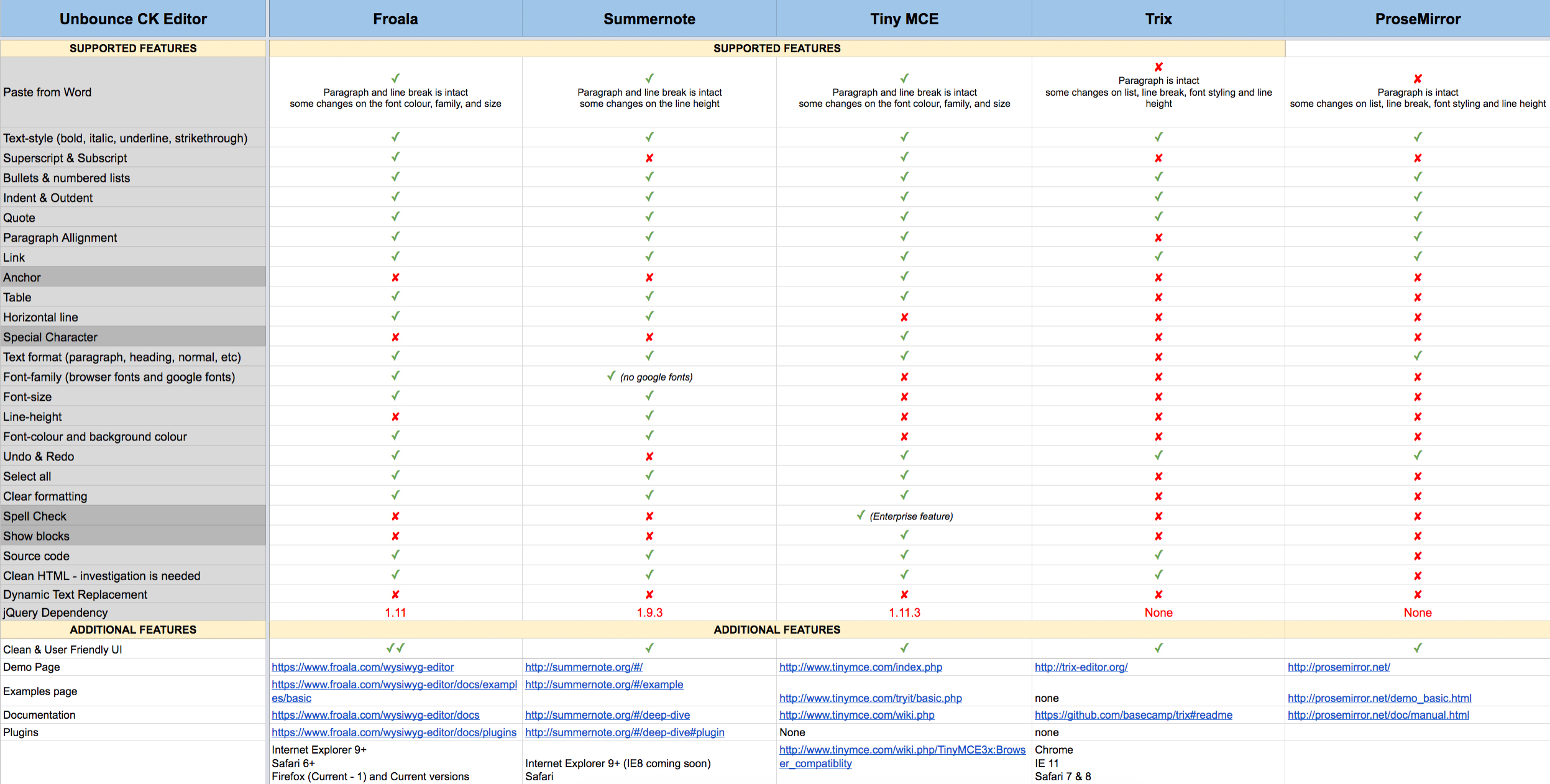Open the TinyMCE wiki.php documentation link

[x=856, y=715]
